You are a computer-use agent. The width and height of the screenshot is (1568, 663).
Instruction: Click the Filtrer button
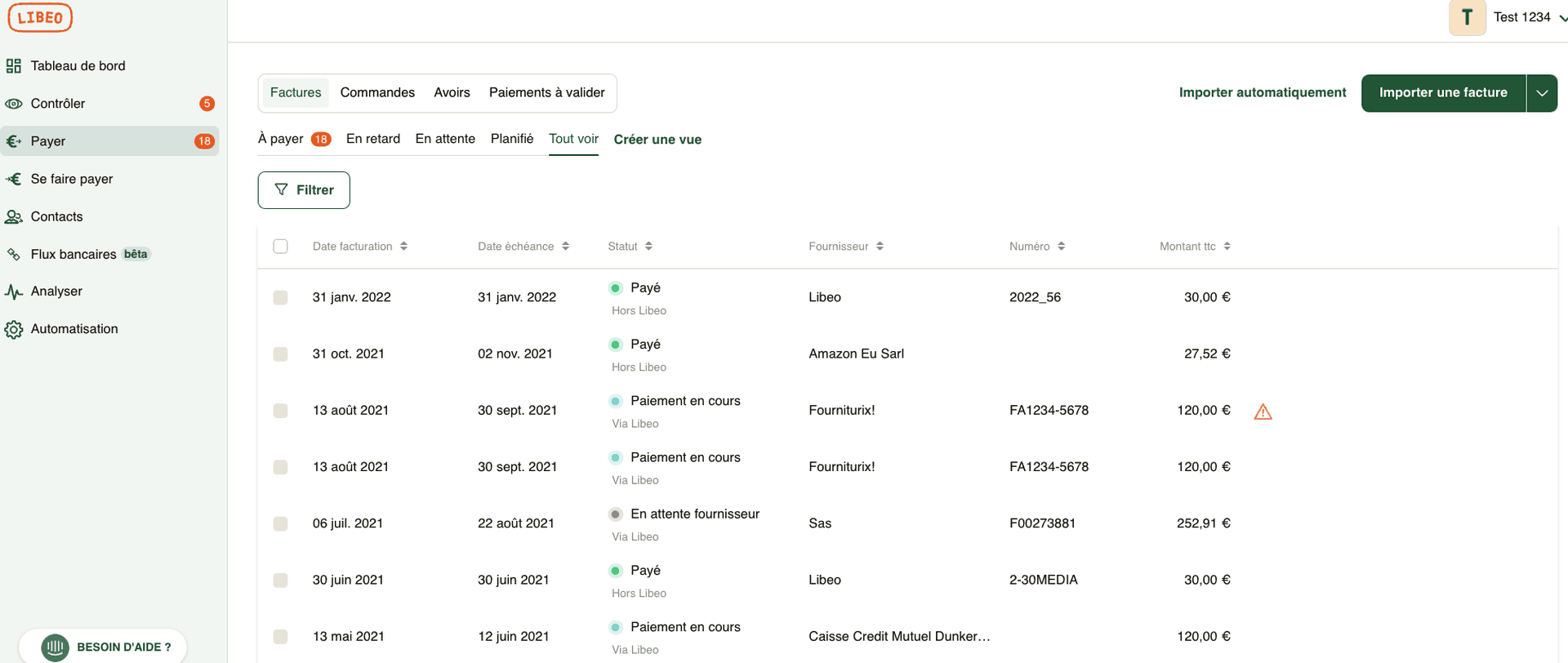pos(304,190)
